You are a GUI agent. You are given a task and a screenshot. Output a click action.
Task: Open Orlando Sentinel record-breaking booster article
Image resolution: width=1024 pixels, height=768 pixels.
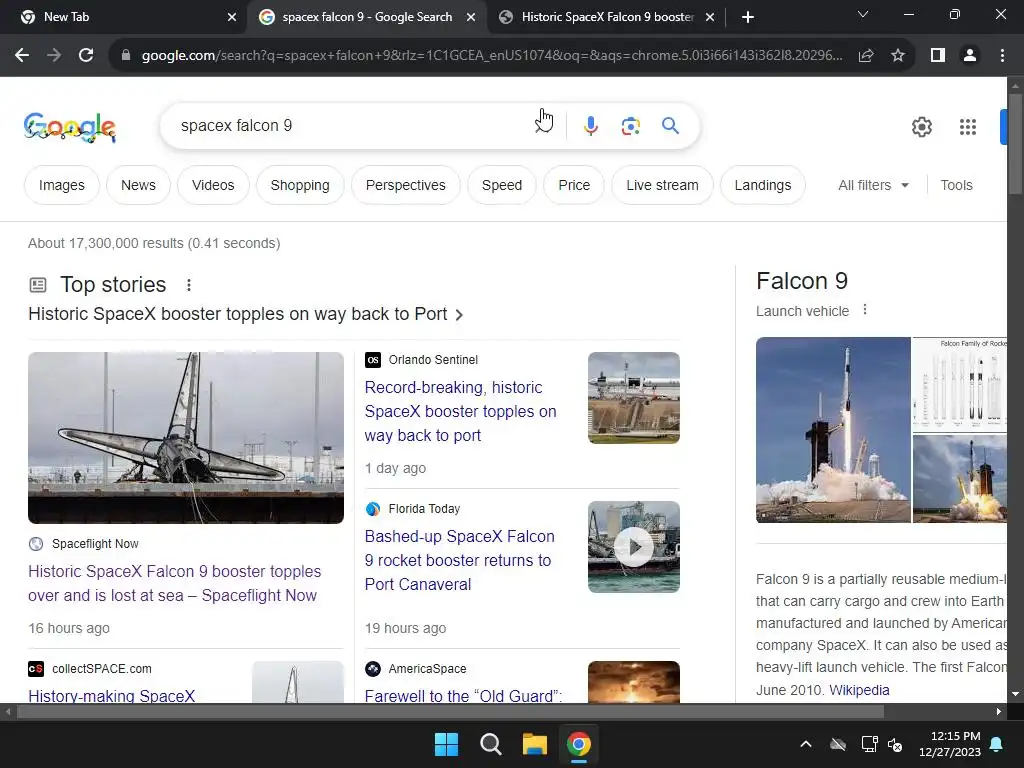[460, 411]
